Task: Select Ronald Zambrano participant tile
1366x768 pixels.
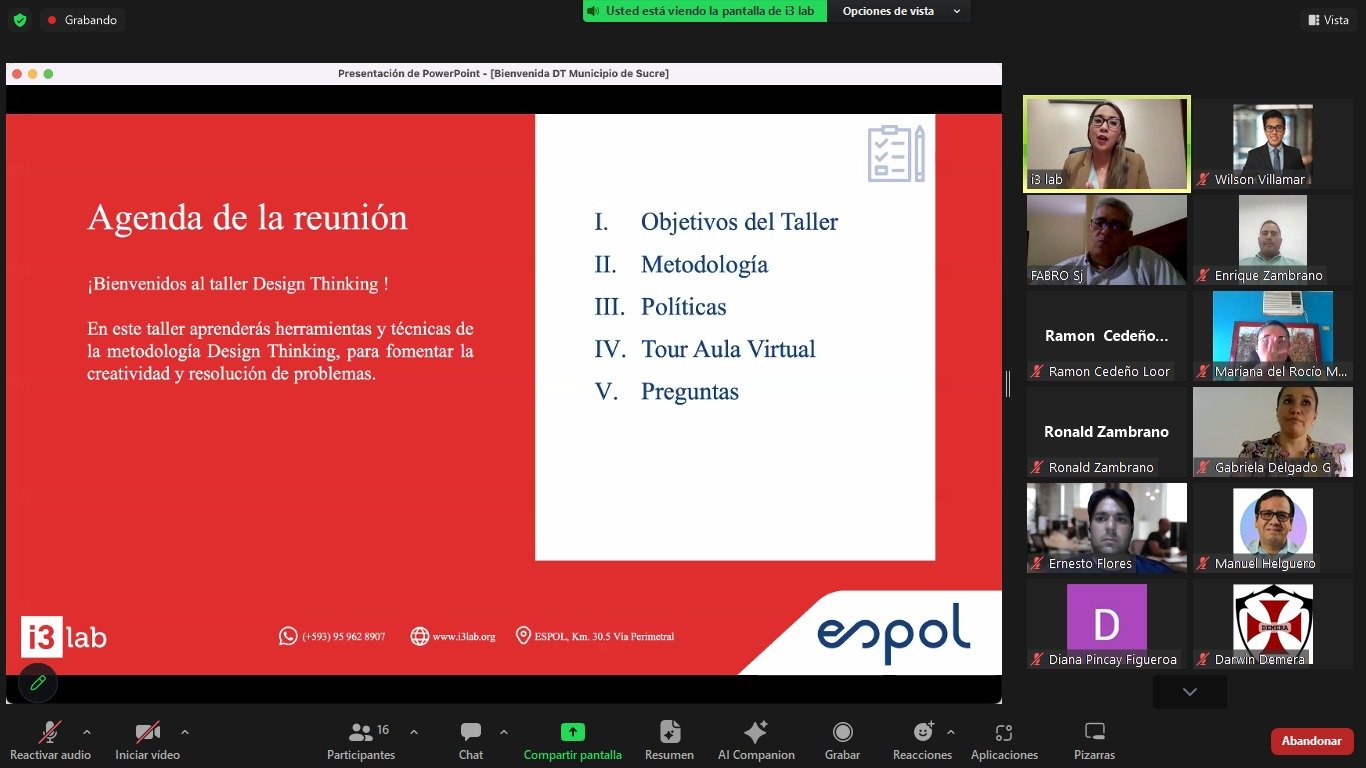Action: click(1107, 432)
